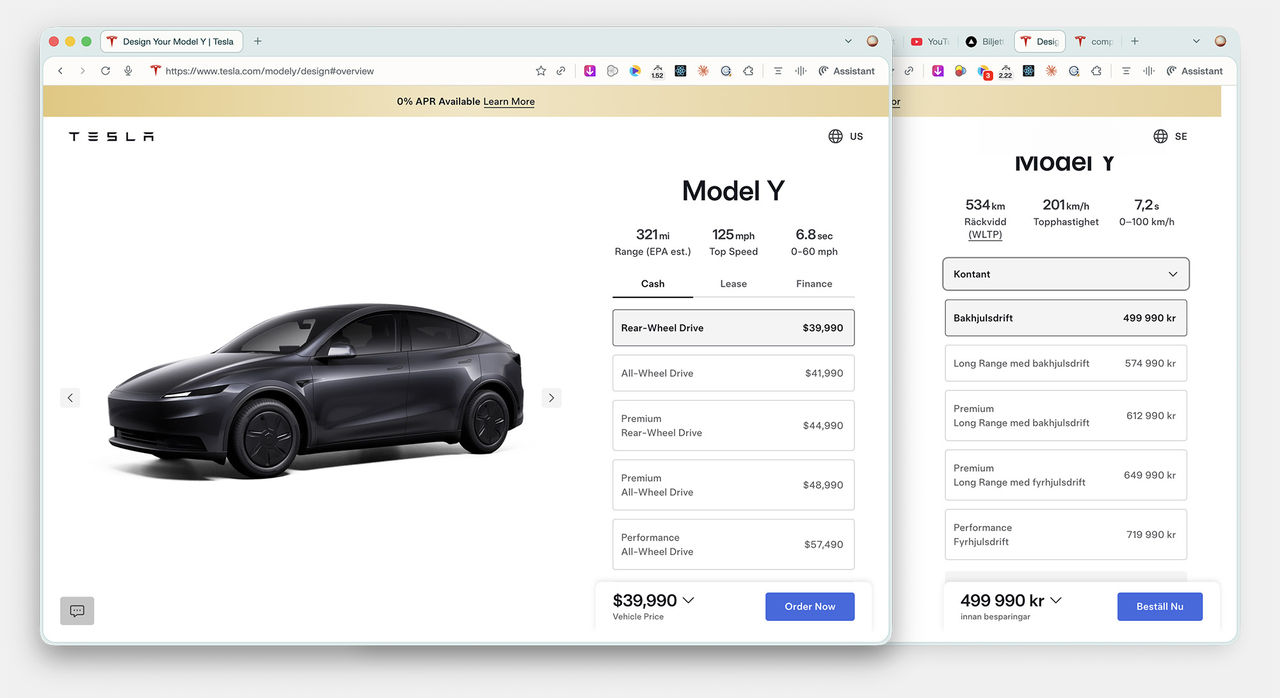The image size is (1280, 698).
Task: Click the Beställ Nu button
Action: coord(1160,607)
